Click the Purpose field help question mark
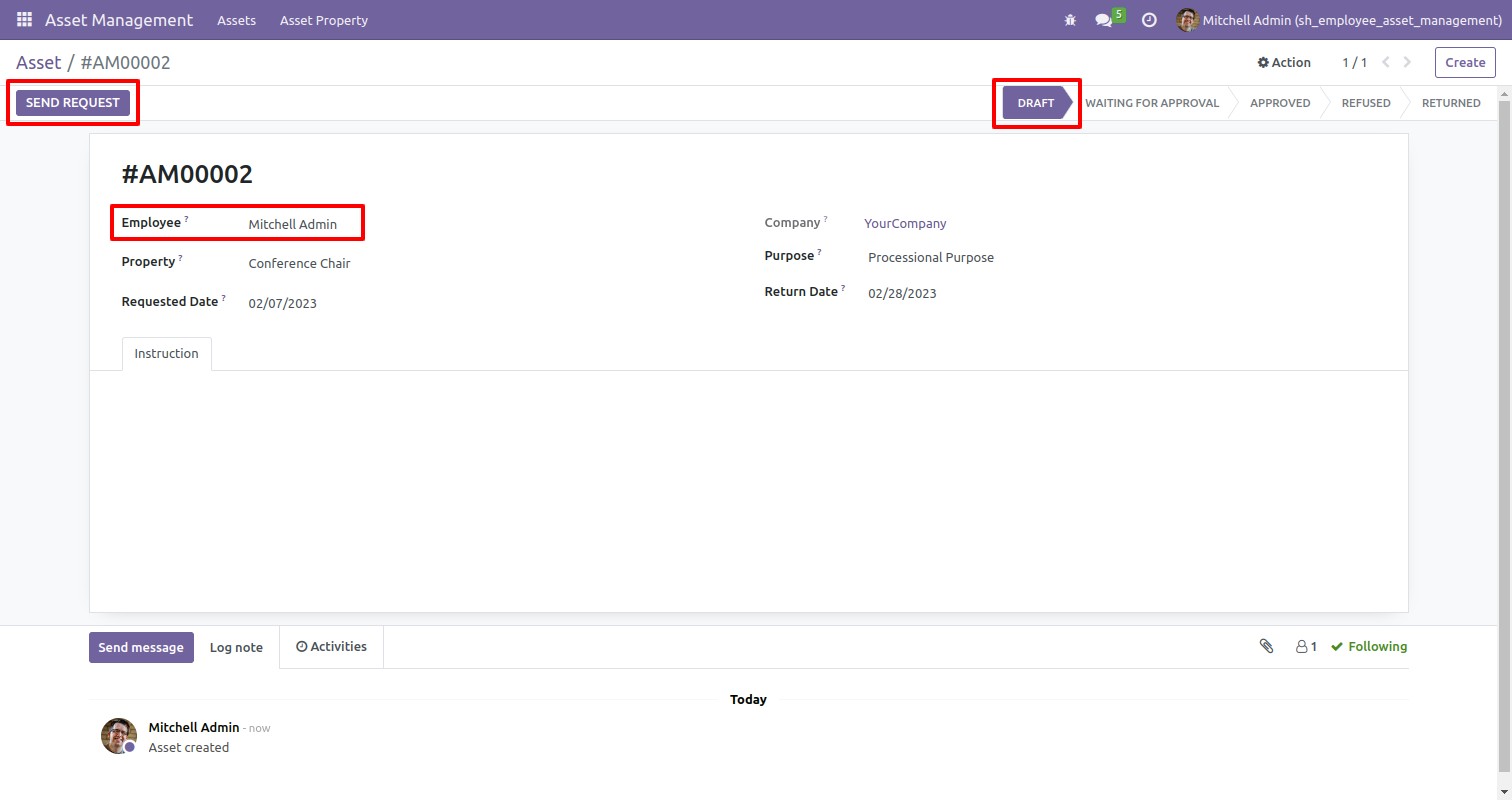The height and width of the screenshot is (800, 1512). click(819, 253)
